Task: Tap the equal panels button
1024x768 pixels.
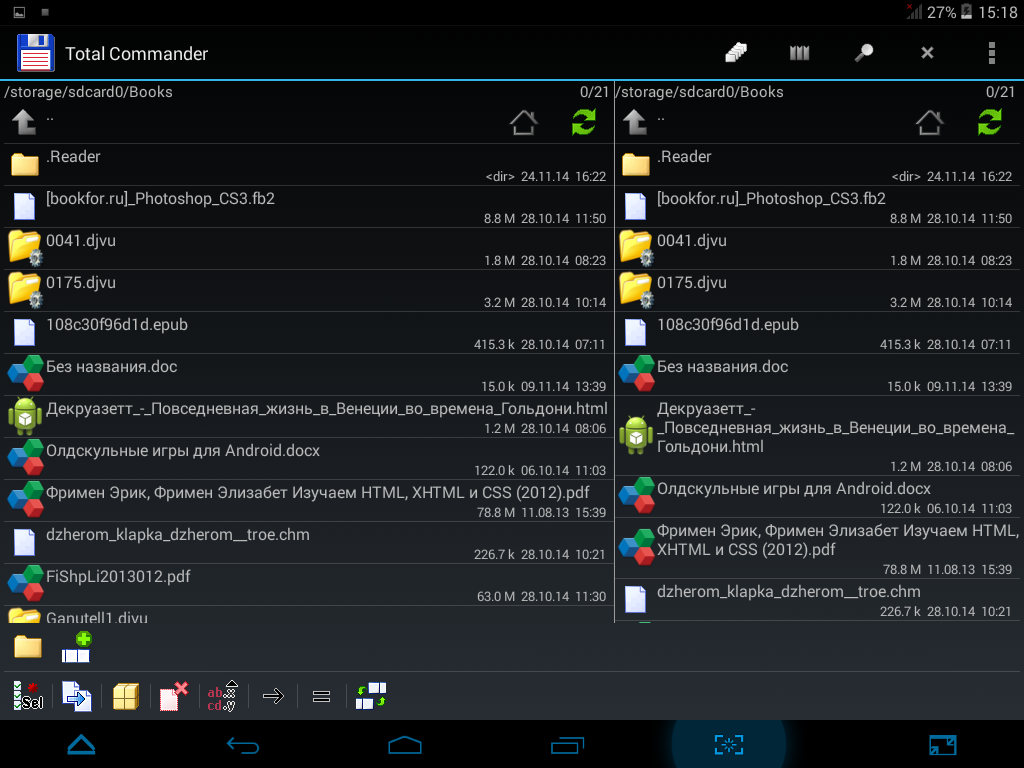Action: point(321,697)
